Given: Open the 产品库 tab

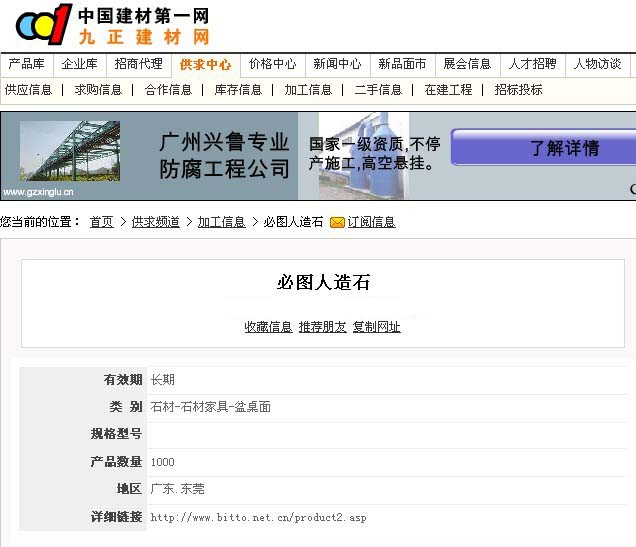Looking at the screenshot, I should click(x=27, y=64).
